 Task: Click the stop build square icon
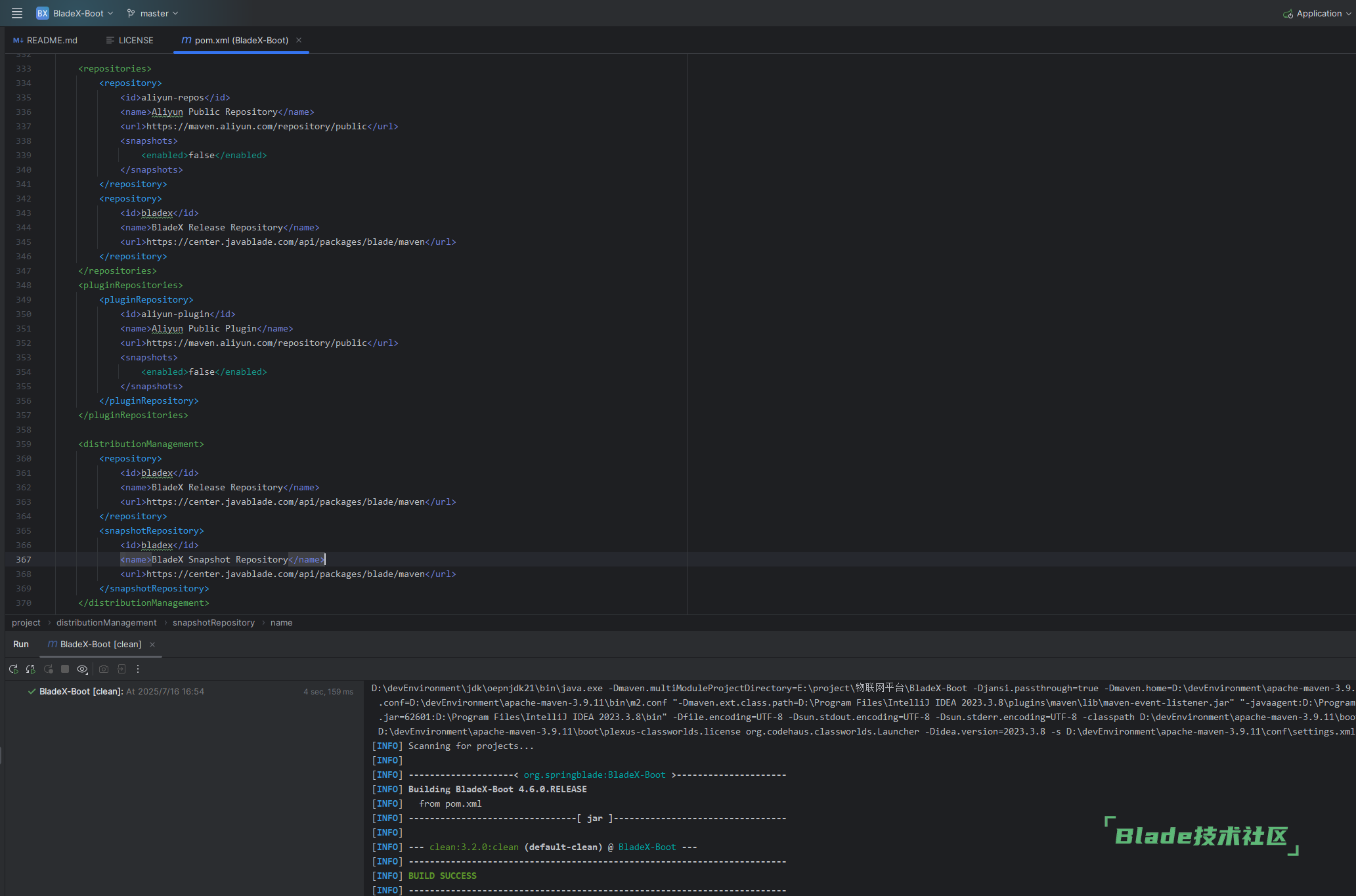point(65,669)
